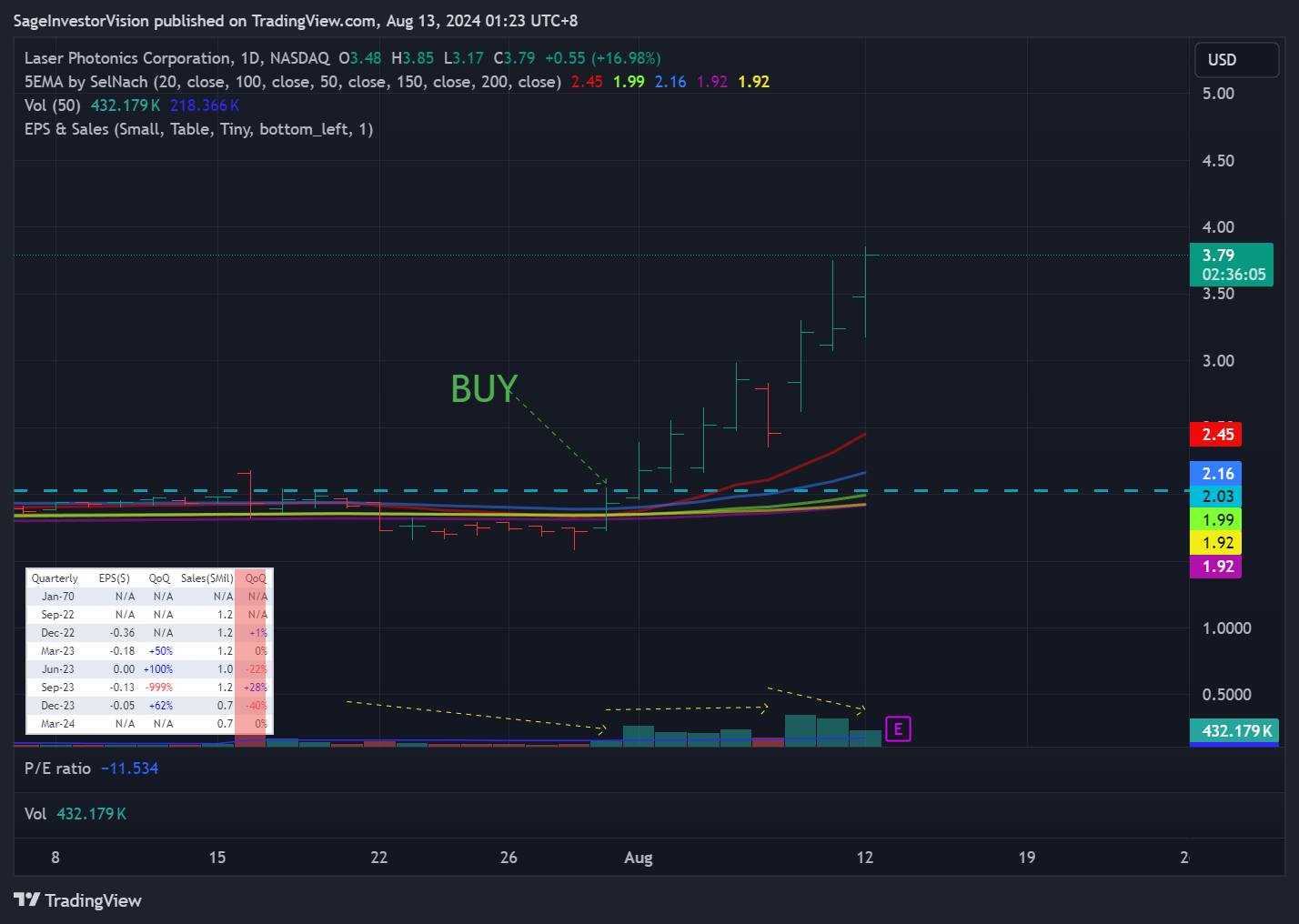Image resolution: width=1299 pixels, height=924 pixels.
Task: Click the Sep-23 row in EPS table
Action: [x=149, y=688]
